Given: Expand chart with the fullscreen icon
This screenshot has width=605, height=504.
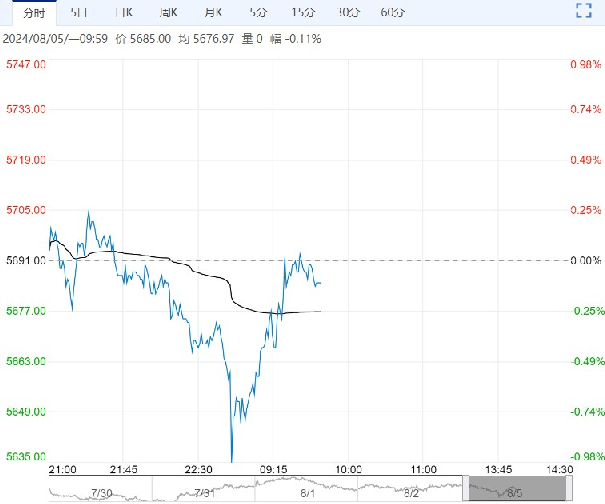Looking at the screenshot, I should (586, 12).
